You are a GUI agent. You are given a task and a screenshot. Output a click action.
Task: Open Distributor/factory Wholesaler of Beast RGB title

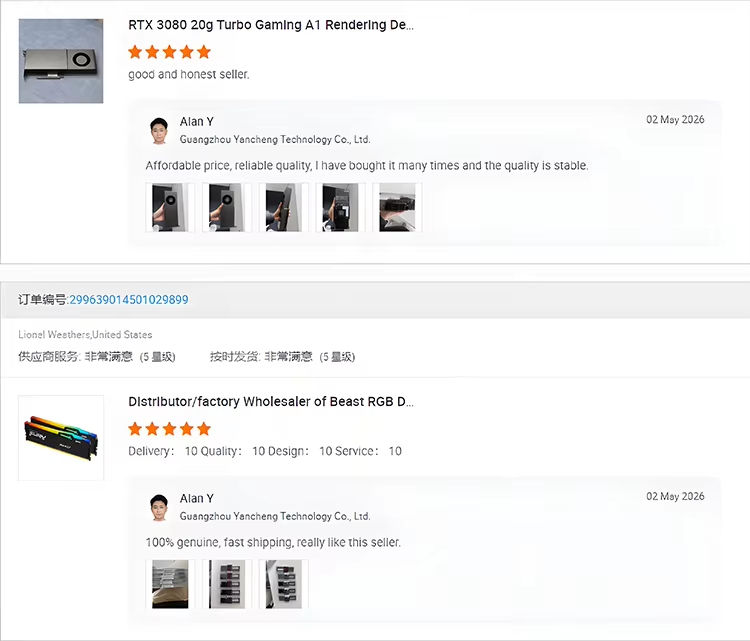(271, 402)
